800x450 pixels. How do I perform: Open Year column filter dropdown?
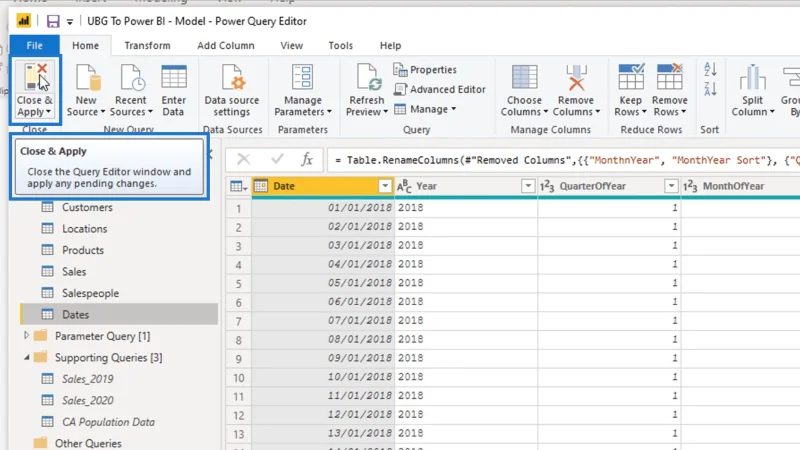(x=528, y=186)
